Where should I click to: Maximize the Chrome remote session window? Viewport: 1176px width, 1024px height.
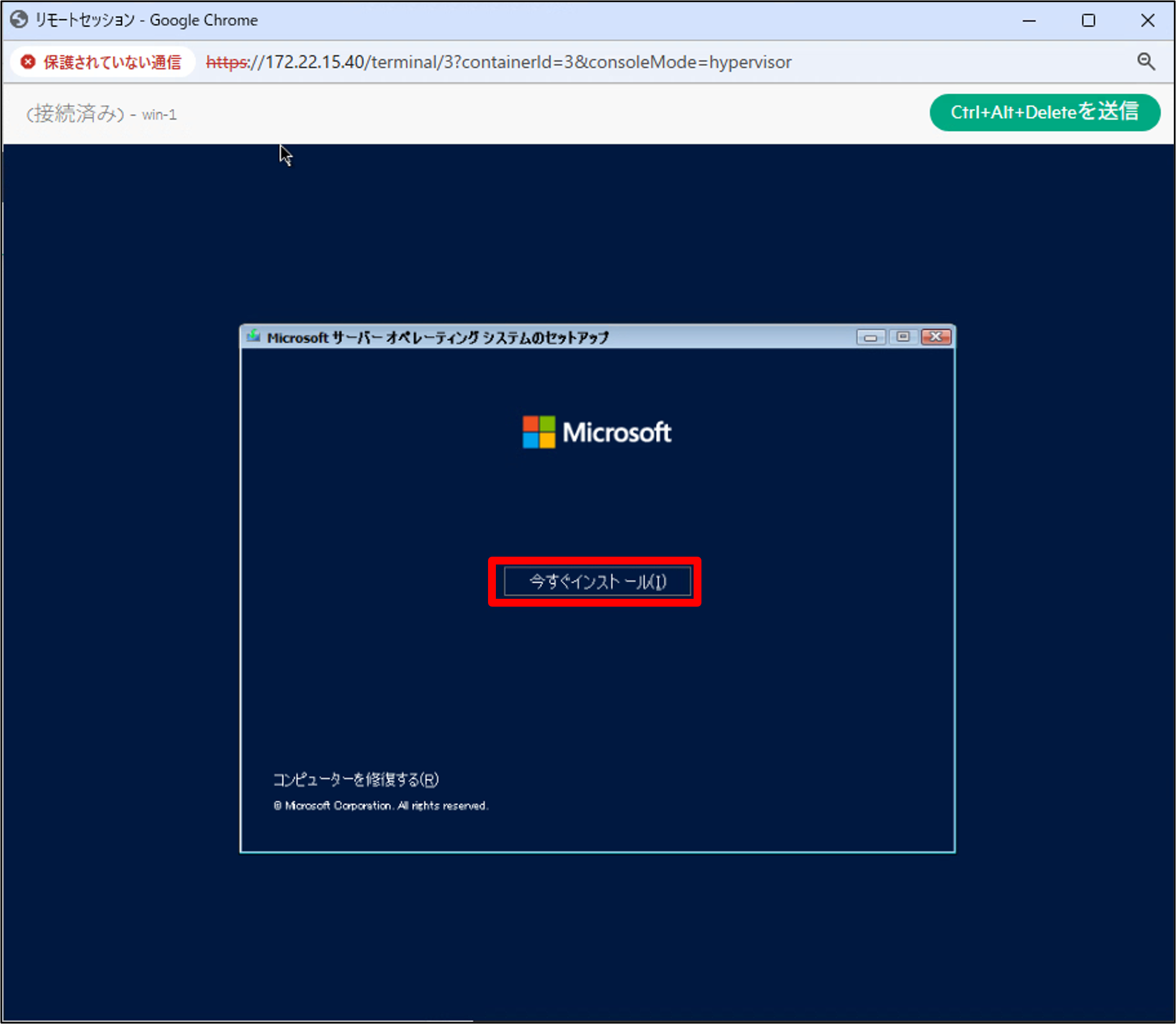(x=1088, y=21)
